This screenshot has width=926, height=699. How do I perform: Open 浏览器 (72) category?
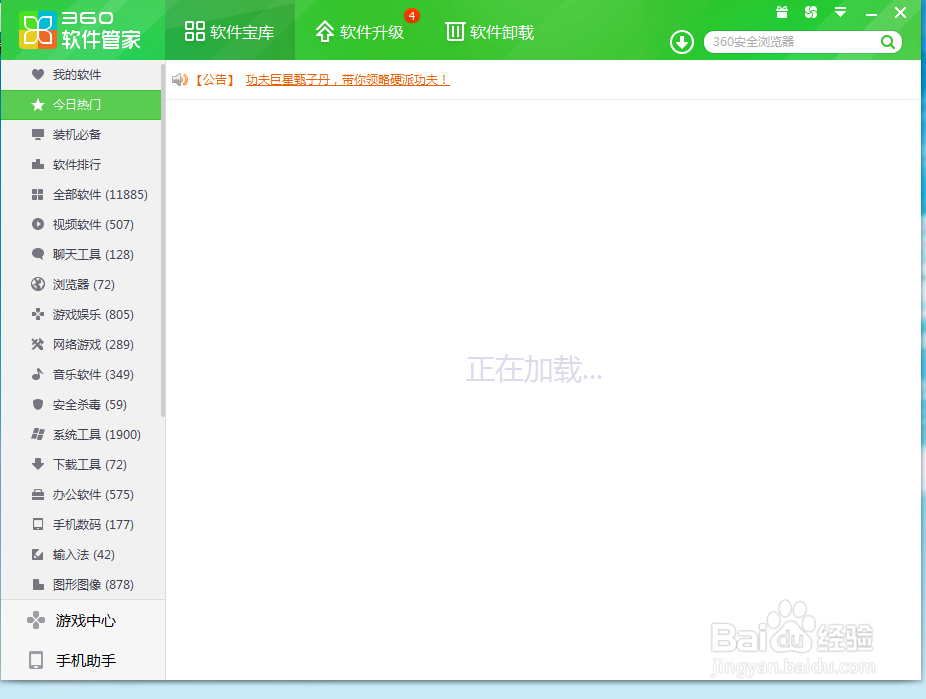(81, 285)
